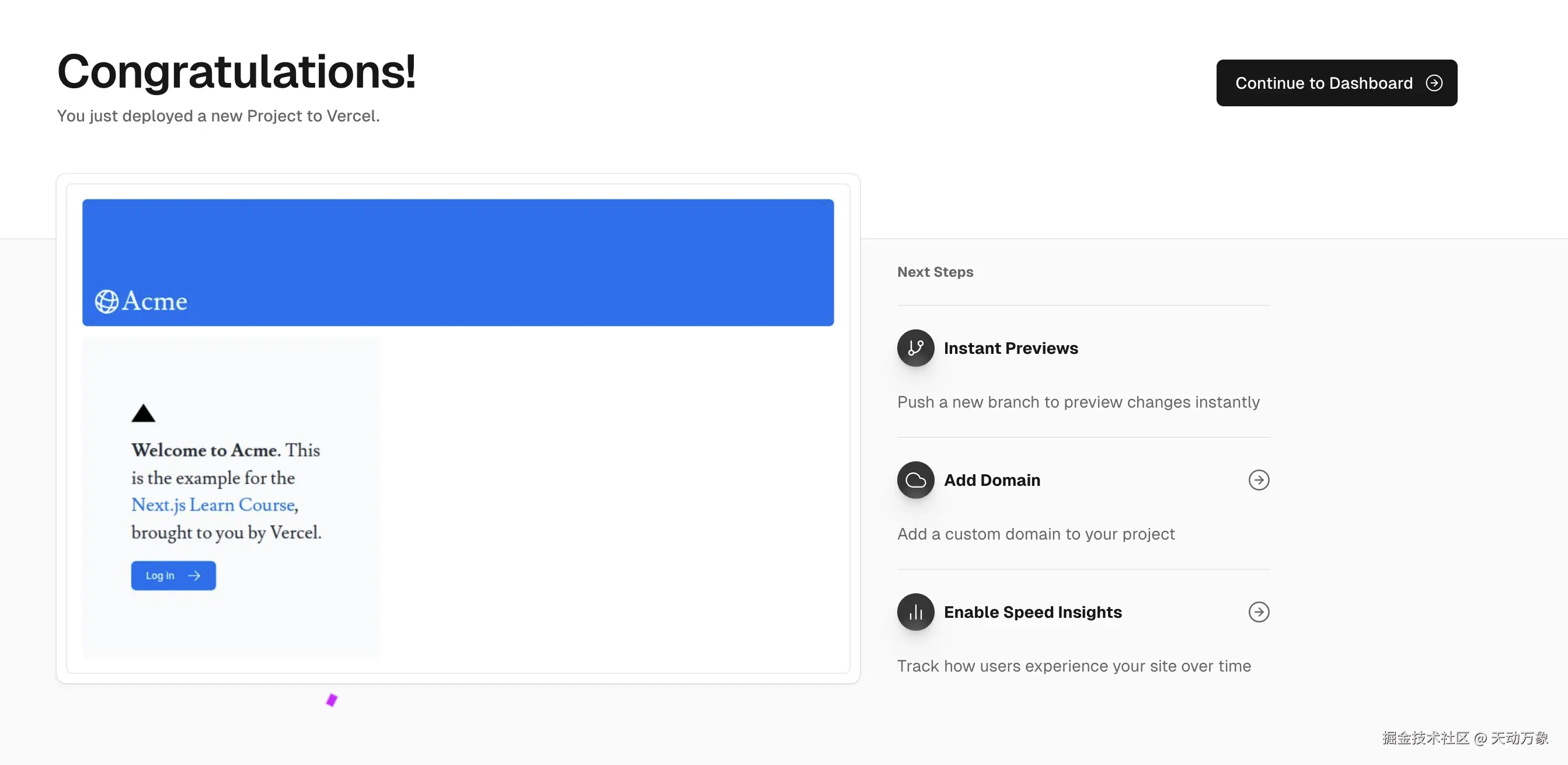Select the Add Domain heading
The width and height of the screenshot is (1568, 765).
tap(992, 480)
